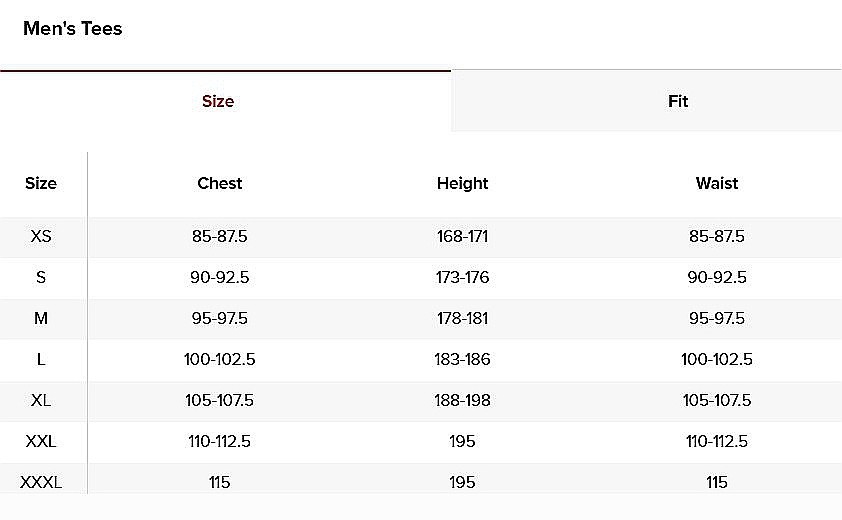842x520 pixels.
Task: Click the Men's Tees heading
Action: click(72, 29)
